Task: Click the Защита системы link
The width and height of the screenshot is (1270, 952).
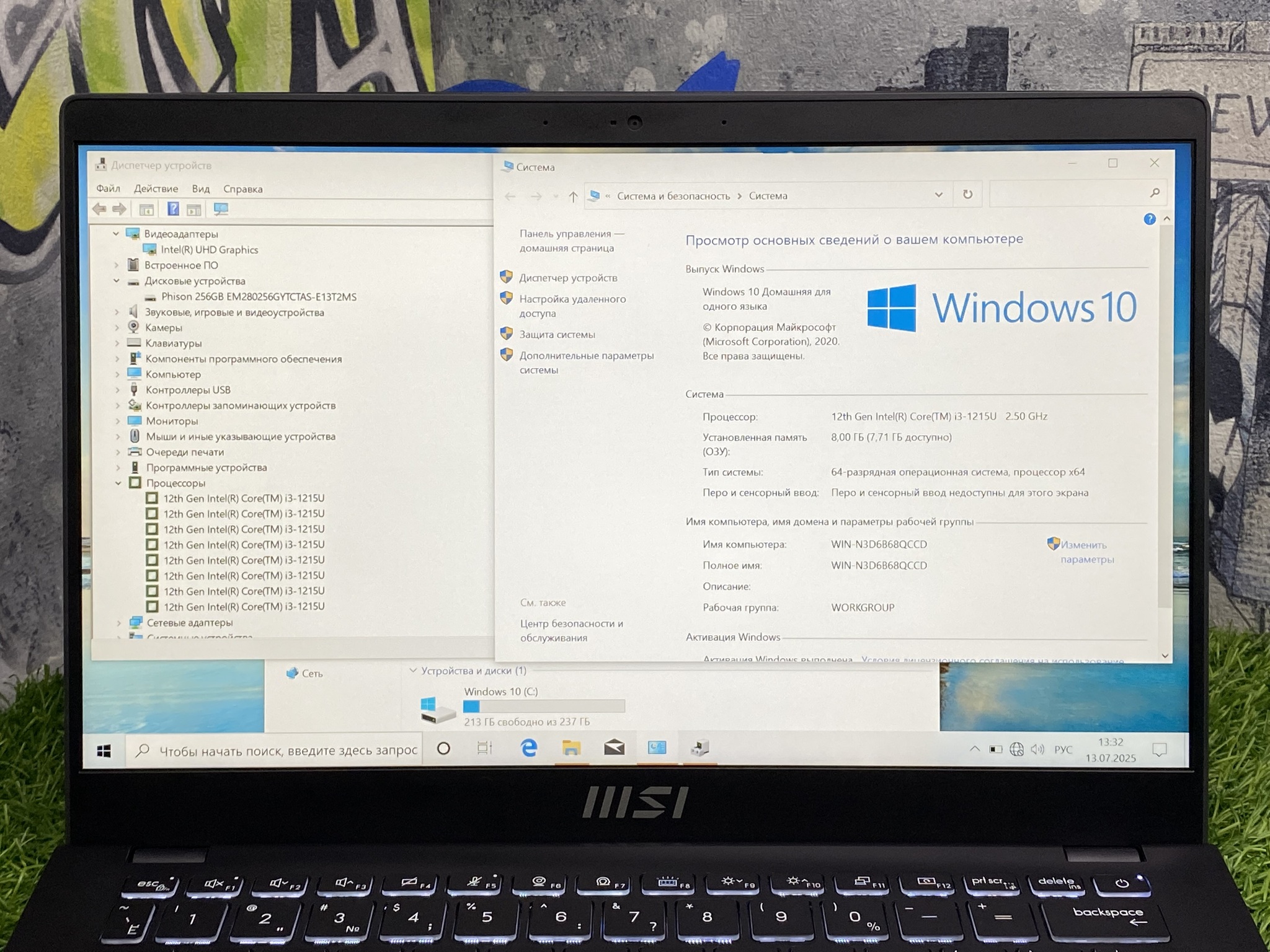Action: coord(557,334)
